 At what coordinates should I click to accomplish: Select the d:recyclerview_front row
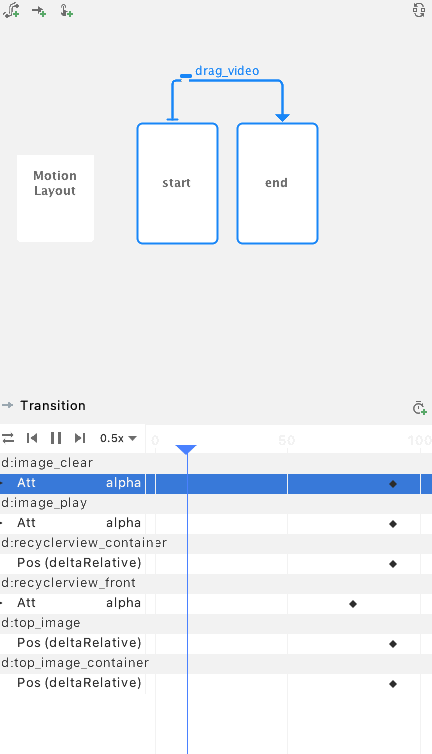tap(216, 583)
